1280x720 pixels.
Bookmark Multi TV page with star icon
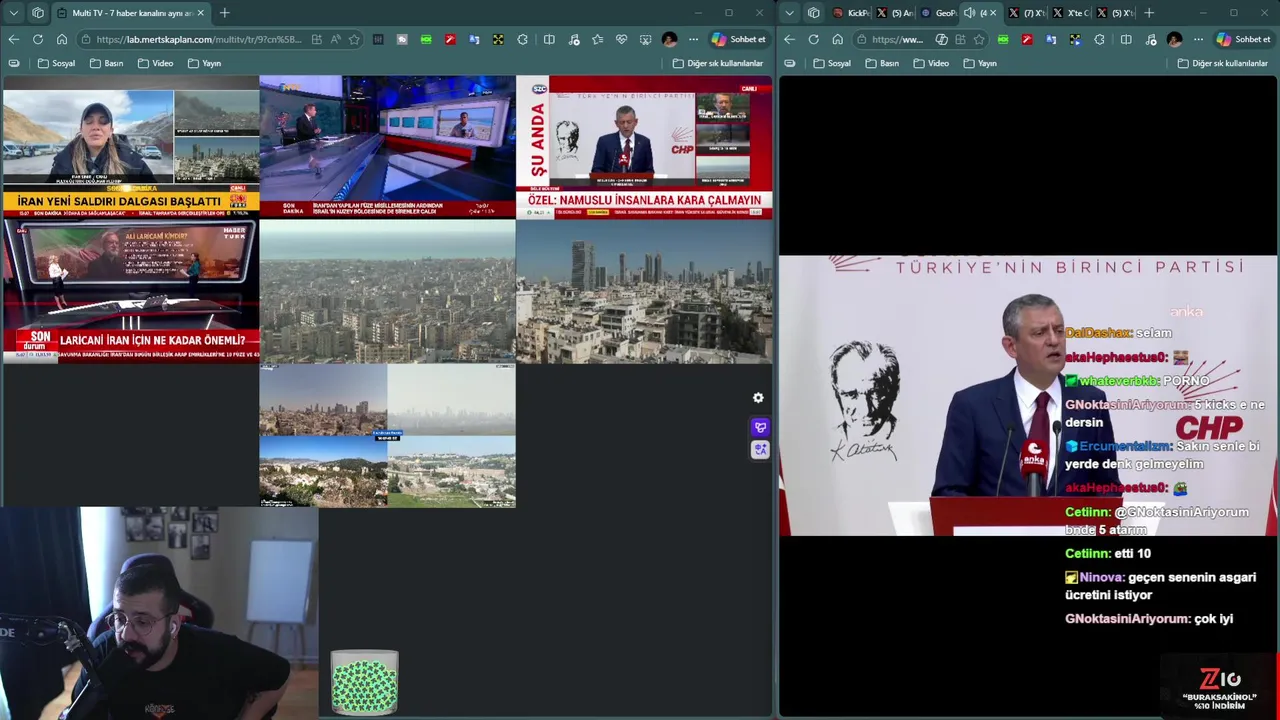point(354,39)
